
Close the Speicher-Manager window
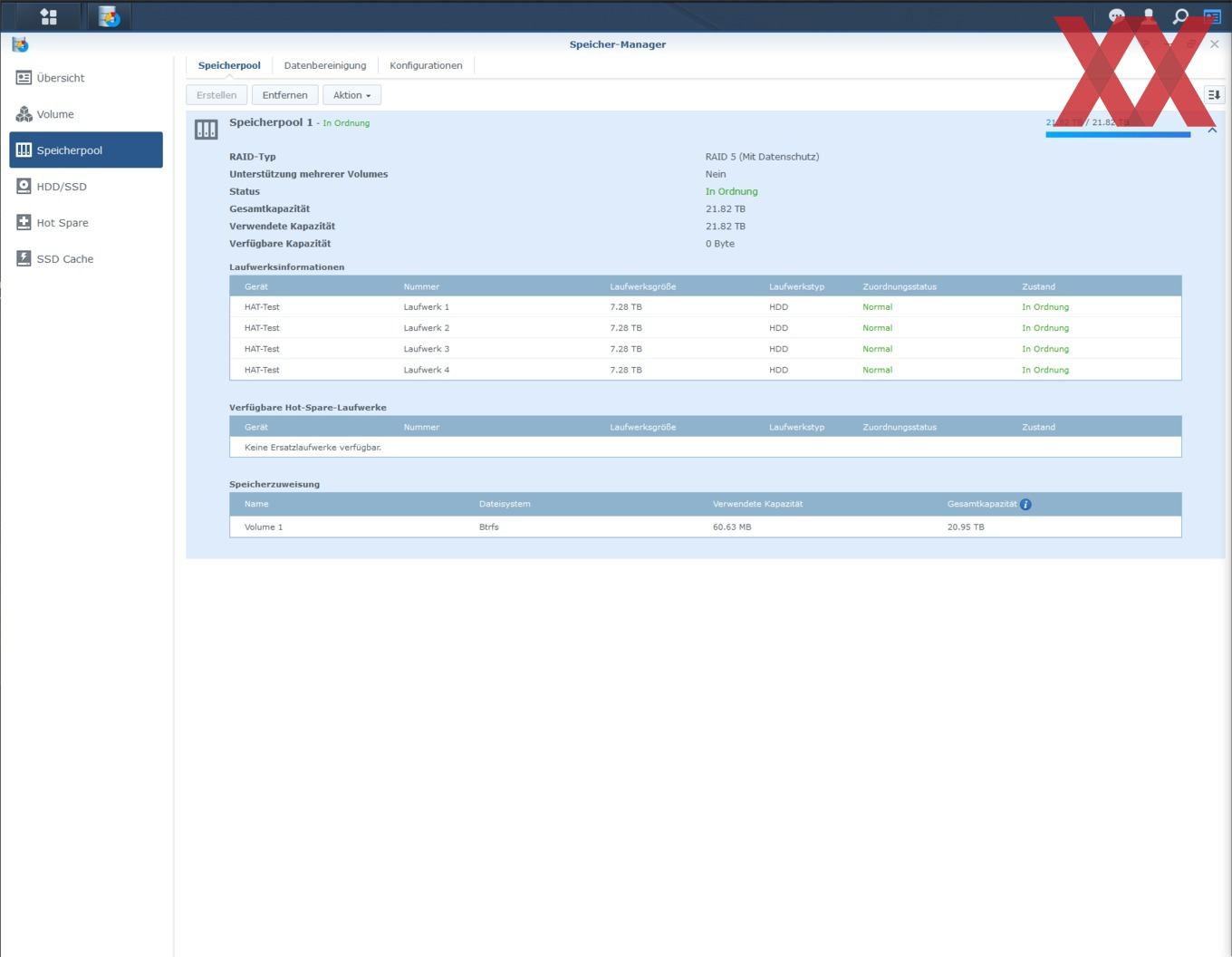coord(1215,43)
